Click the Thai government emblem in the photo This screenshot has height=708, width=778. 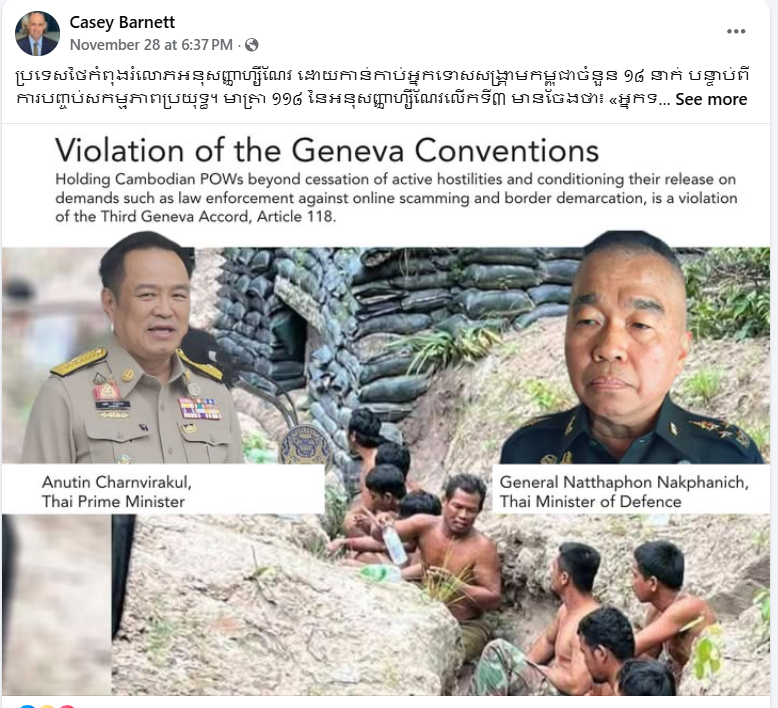(304, 444)
